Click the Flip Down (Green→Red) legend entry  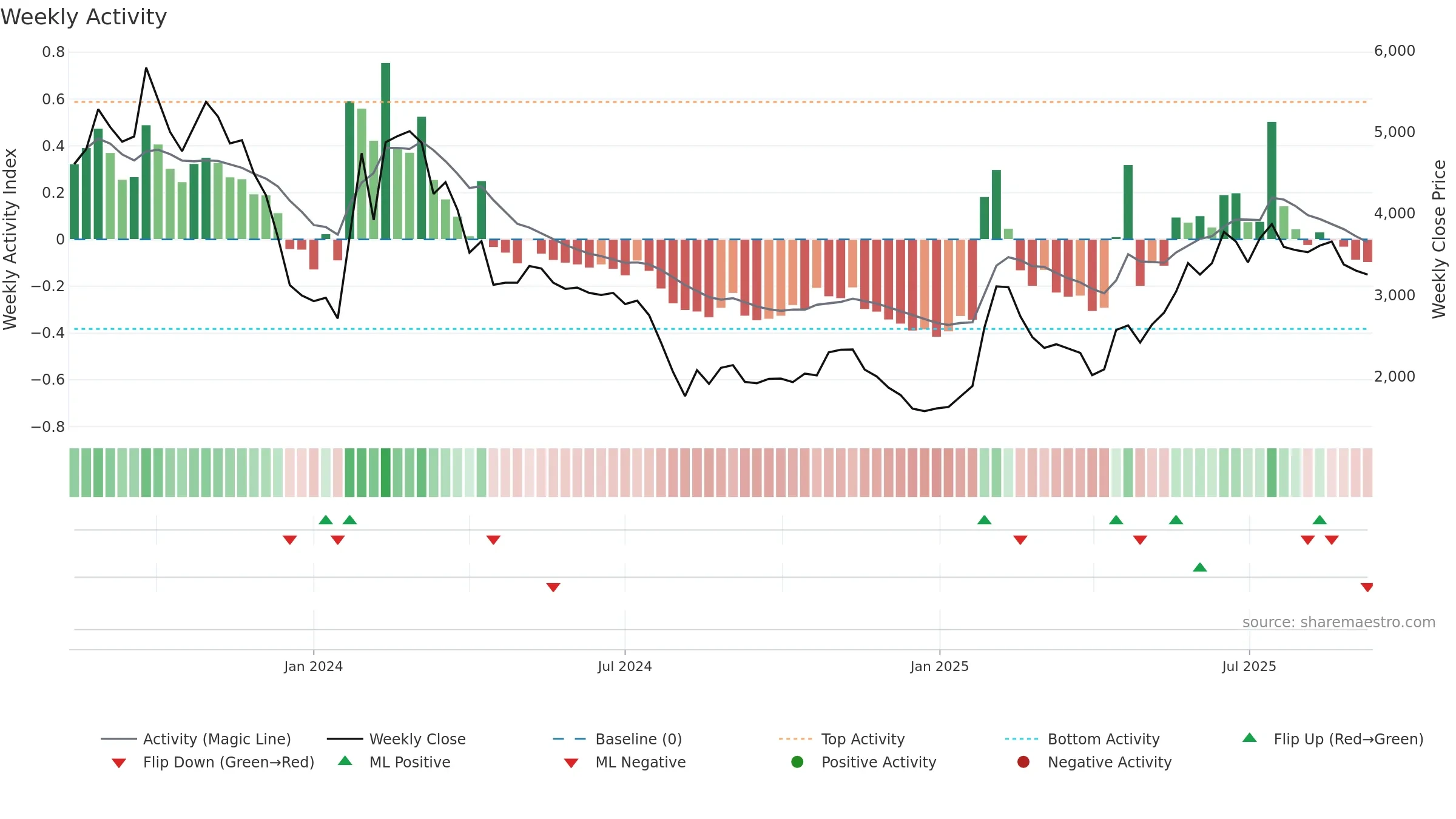[212, 762]
